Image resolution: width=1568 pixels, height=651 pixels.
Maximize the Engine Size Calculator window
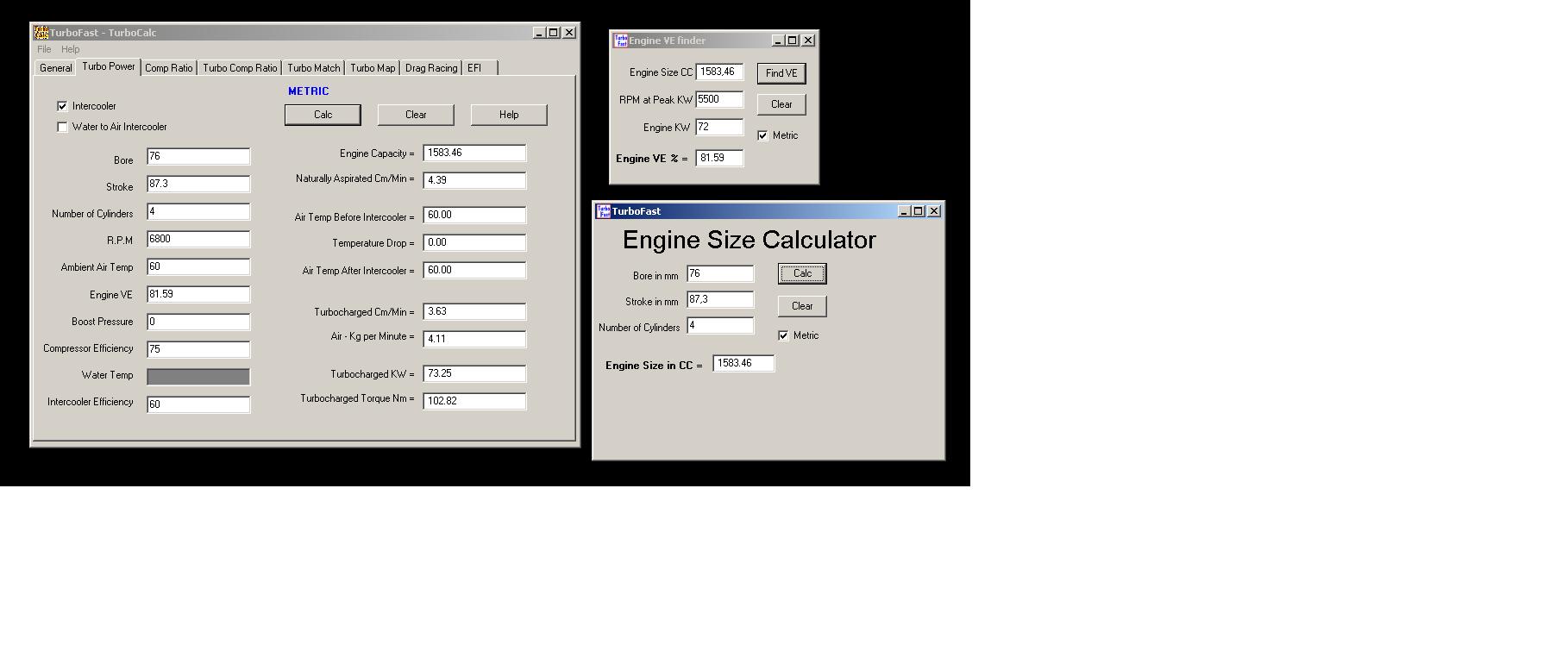pyautogui.click(x=919, y=211)
